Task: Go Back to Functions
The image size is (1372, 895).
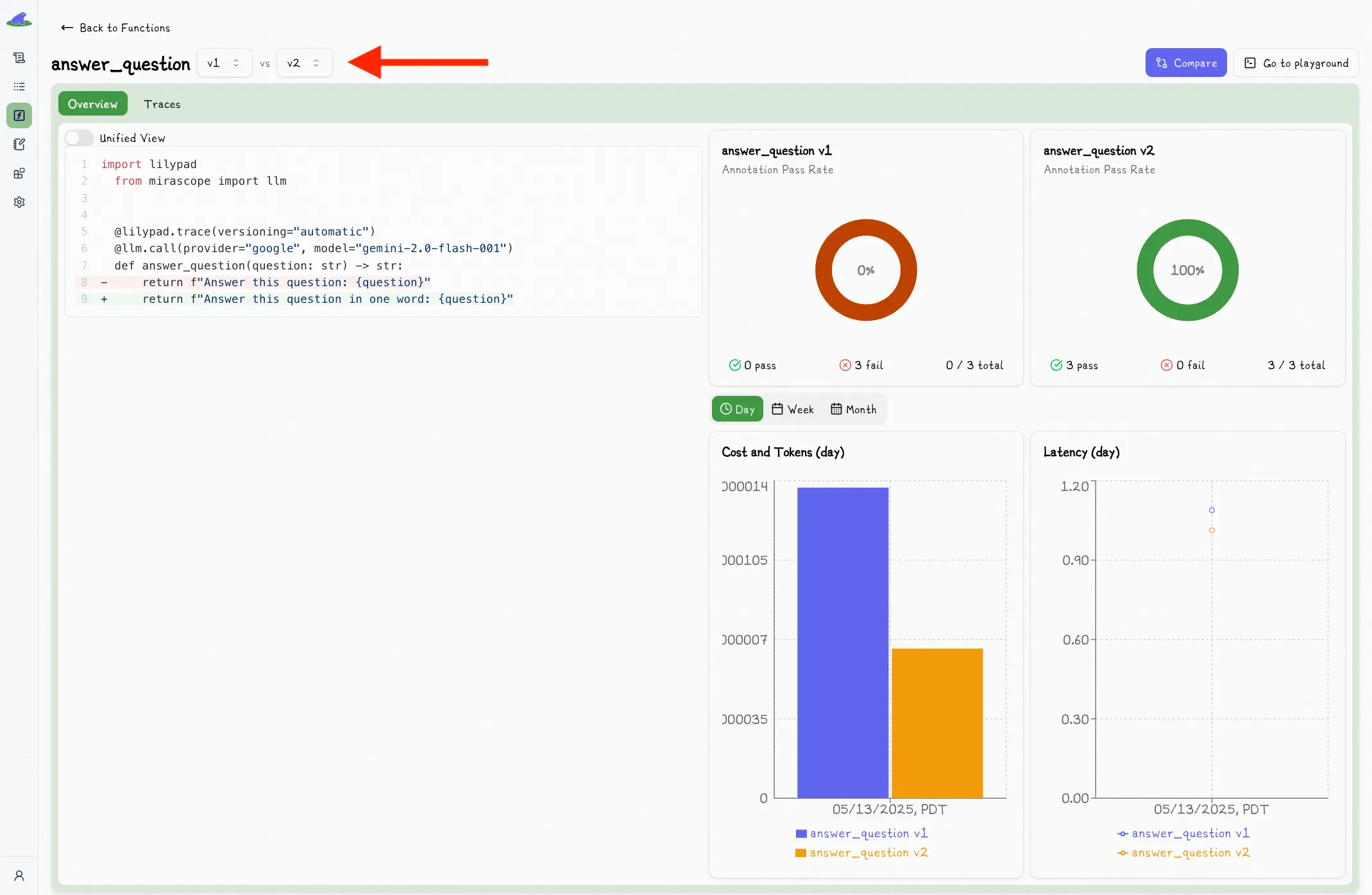Action: click(x=115, y=28)
